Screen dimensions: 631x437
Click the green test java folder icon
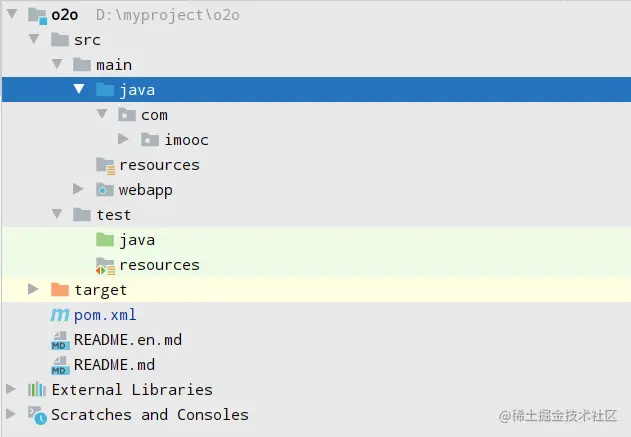105,240
